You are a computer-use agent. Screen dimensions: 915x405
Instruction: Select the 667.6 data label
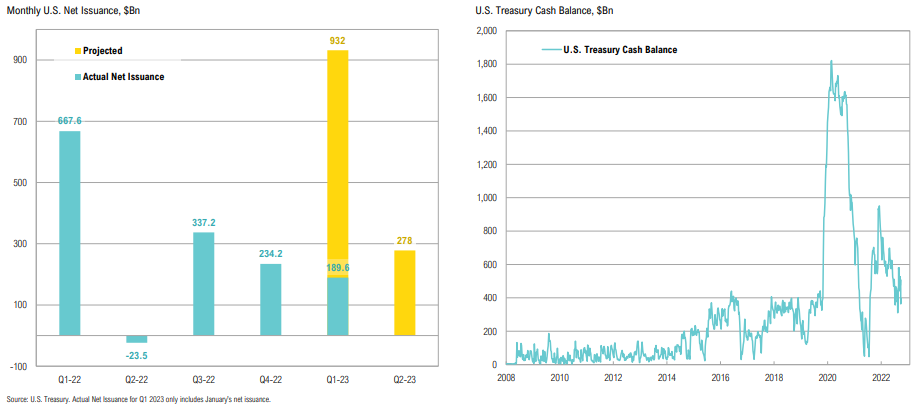[70, 121]
